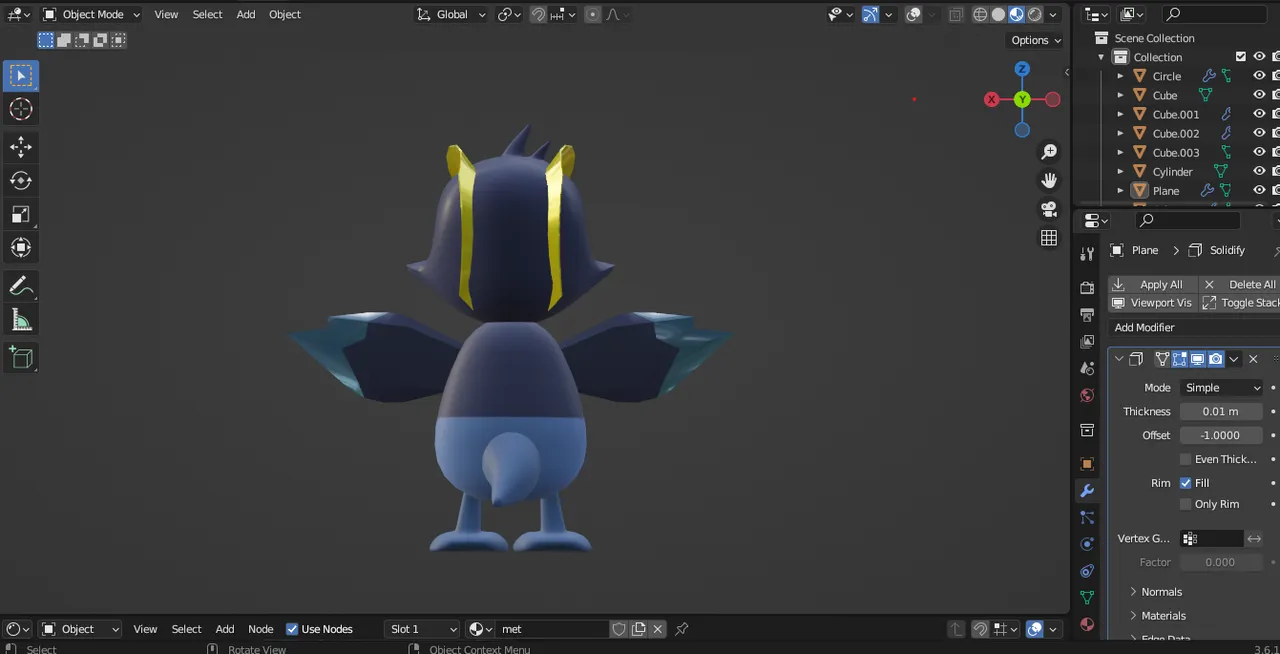
Task: Pick the Add Cube tool
Action: coord(21,357)
